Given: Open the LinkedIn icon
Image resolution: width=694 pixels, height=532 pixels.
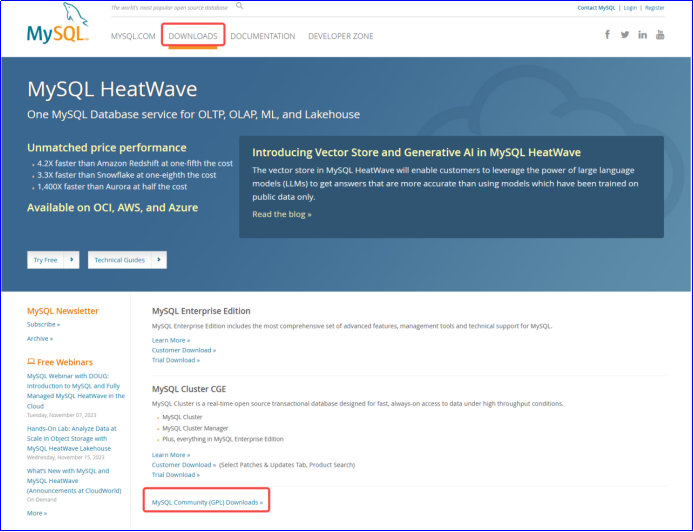Looking at the screenshot, I should 642,35.
